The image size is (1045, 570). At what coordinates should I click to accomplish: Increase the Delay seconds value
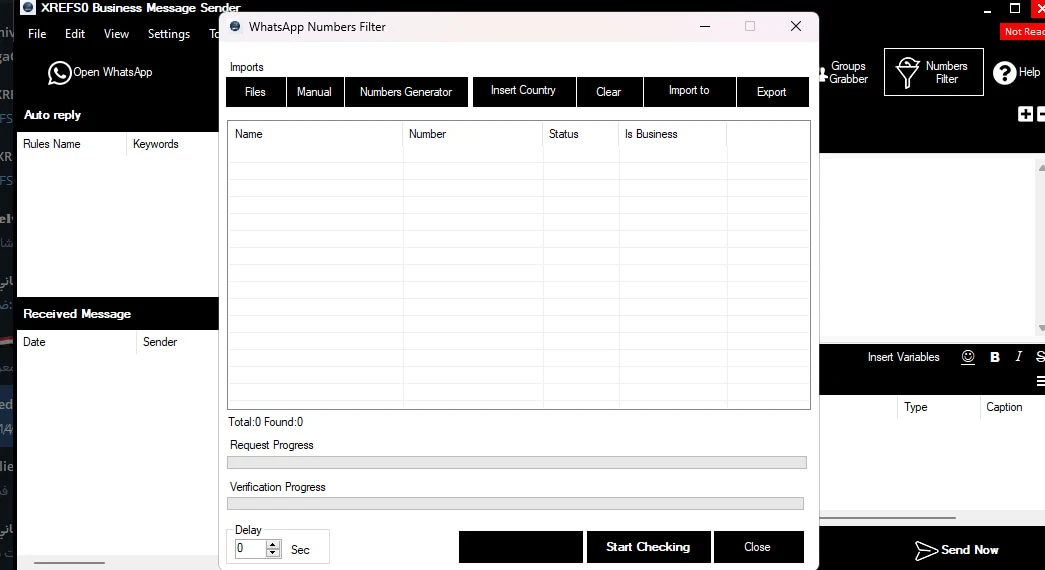click(273, 545)
